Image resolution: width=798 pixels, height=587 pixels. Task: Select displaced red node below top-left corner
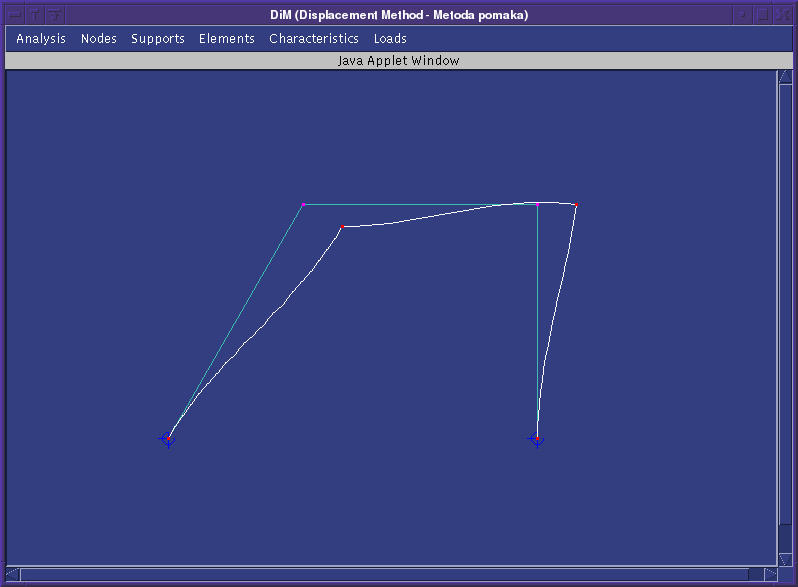[x=343, y=227]
